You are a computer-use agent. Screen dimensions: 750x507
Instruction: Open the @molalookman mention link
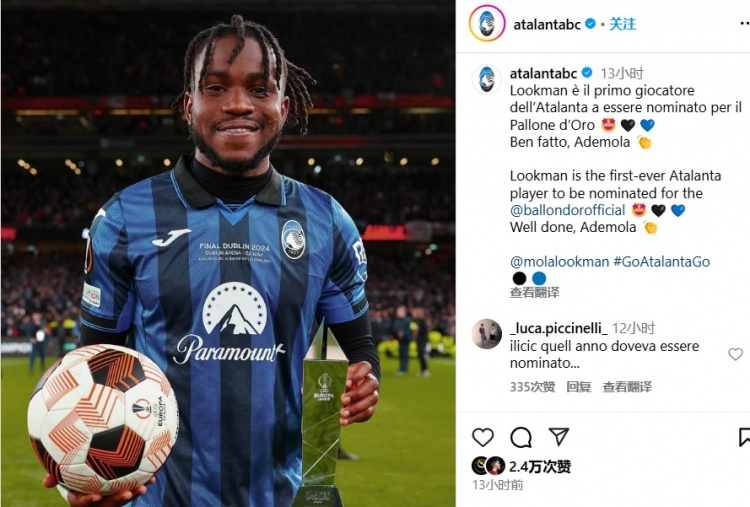[x=559, y=262]
